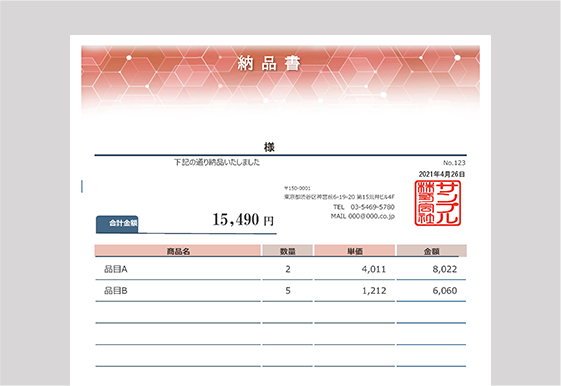Click the 単価 column header
The image size is (561, 386).
point(355,251)
